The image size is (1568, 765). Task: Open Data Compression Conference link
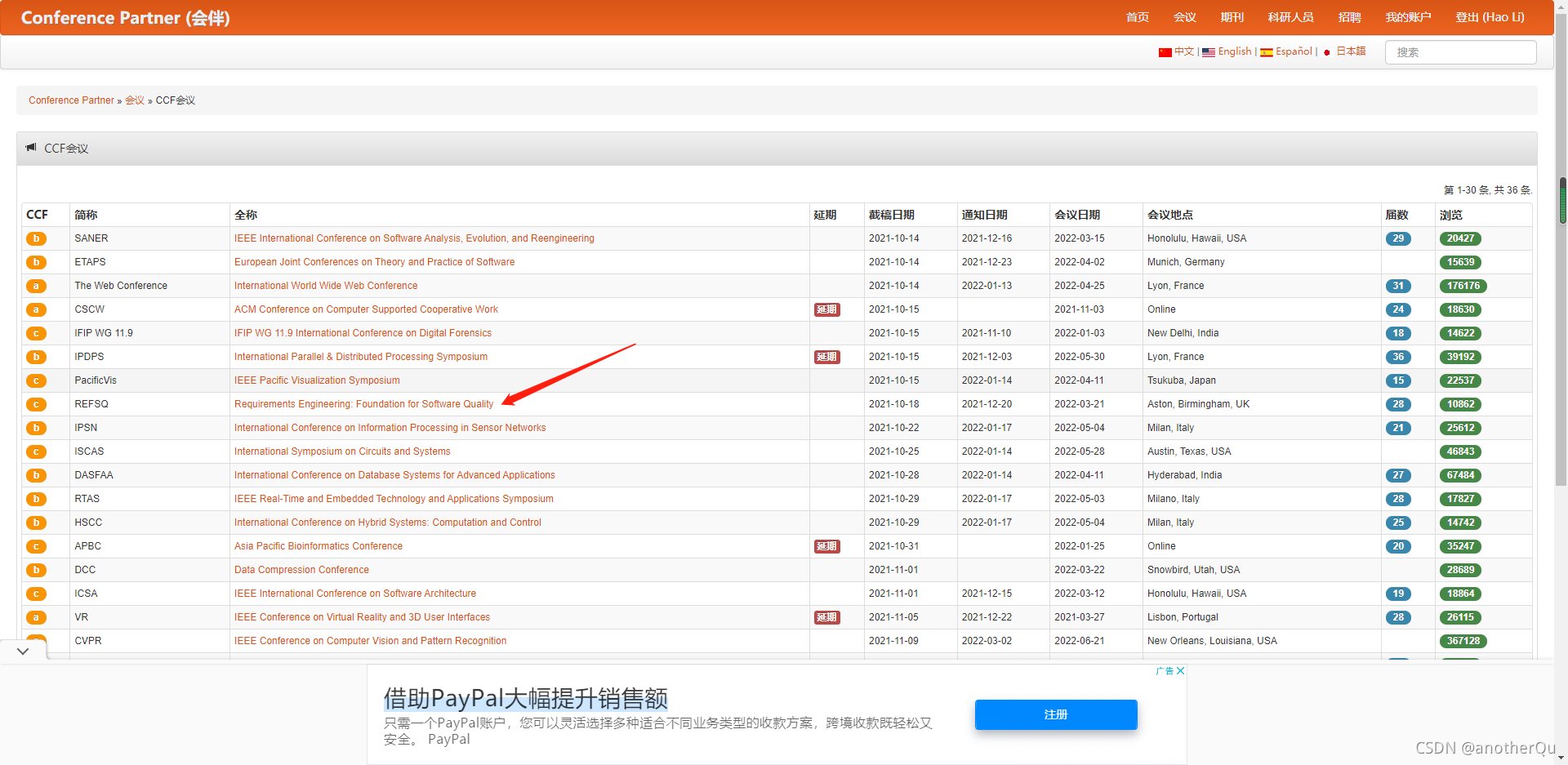point(301,570)
